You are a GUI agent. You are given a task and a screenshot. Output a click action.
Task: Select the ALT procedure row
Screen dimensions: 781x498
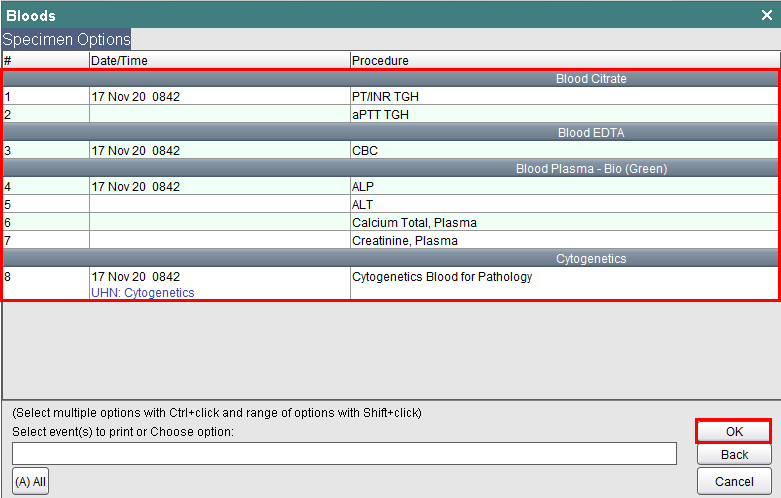[x=390, y=204]
